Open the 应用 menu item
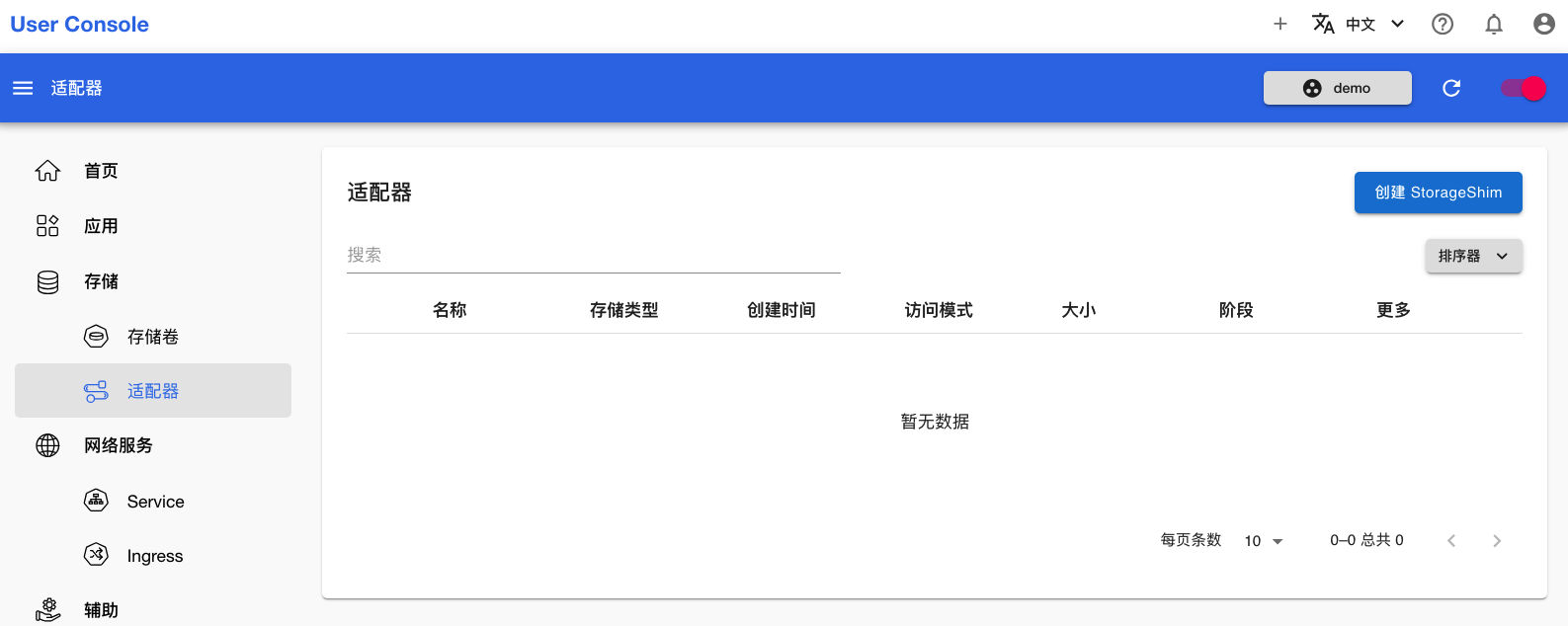Screen dimensions: 1568x626 pyautogui.click(x=101, y=226)
